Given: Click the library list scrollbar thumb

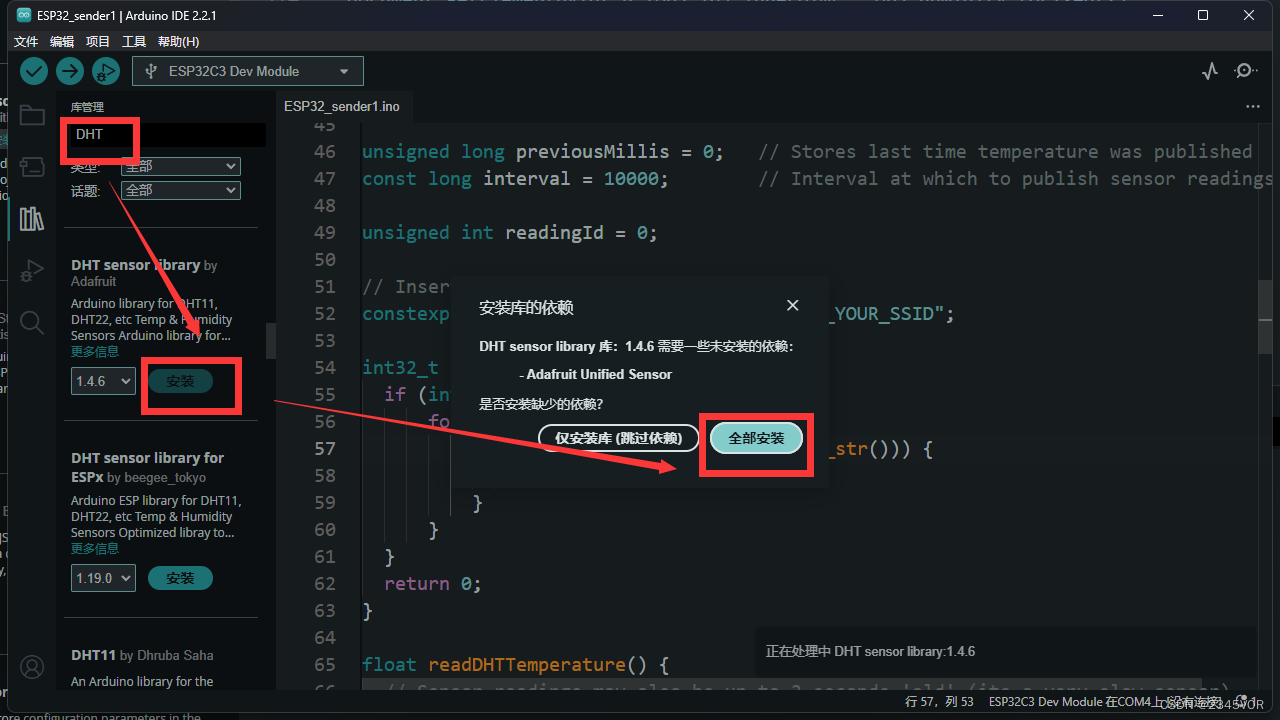Looking at the screenshot, I should coord(270,340).
